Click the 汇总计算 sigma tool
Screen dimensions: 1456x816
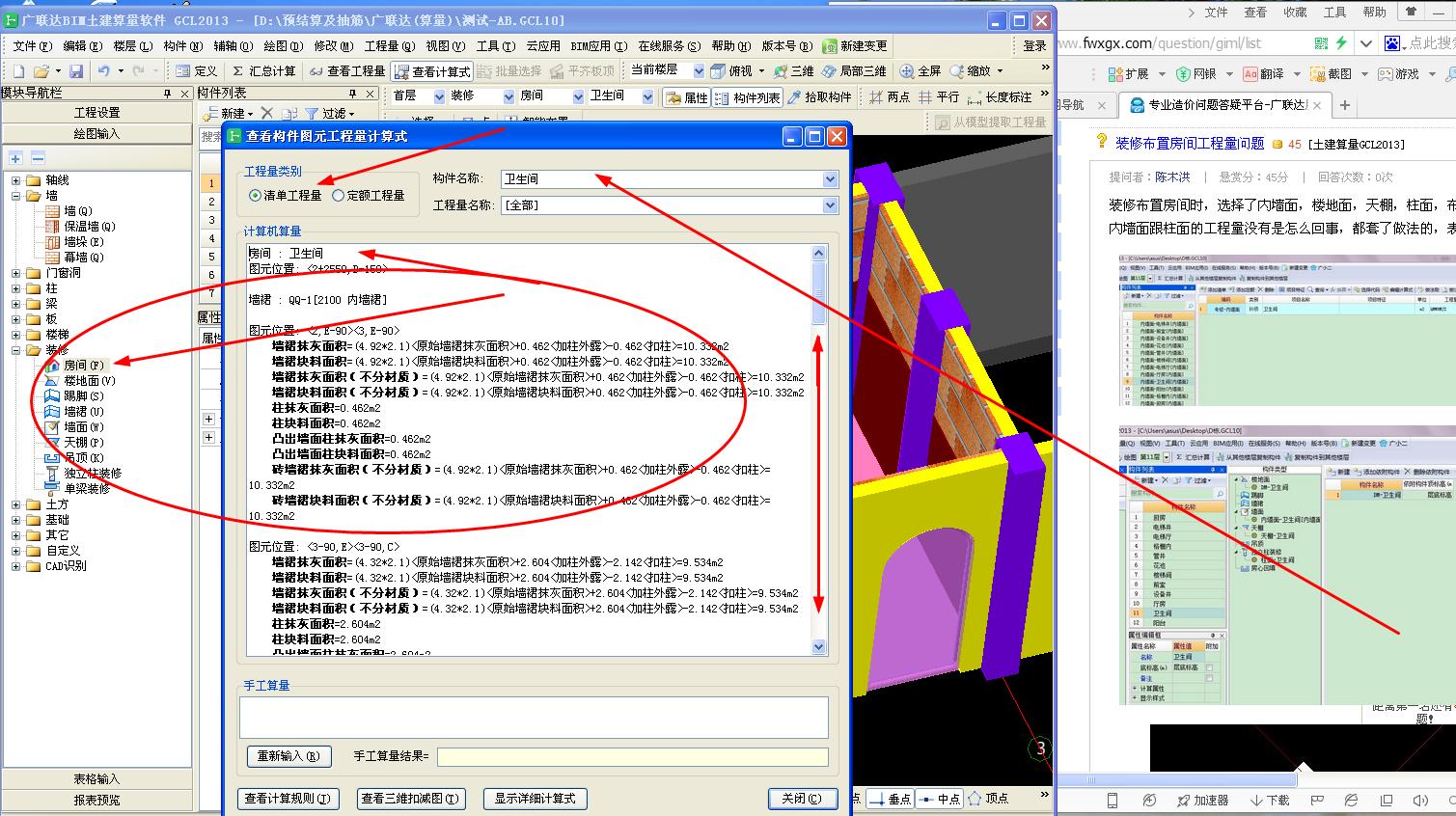pos(263,71)
